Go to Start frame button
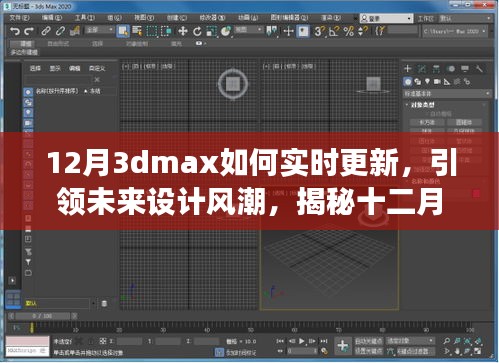This screenshot has width=499, height=363. click(x=280, y=341)
